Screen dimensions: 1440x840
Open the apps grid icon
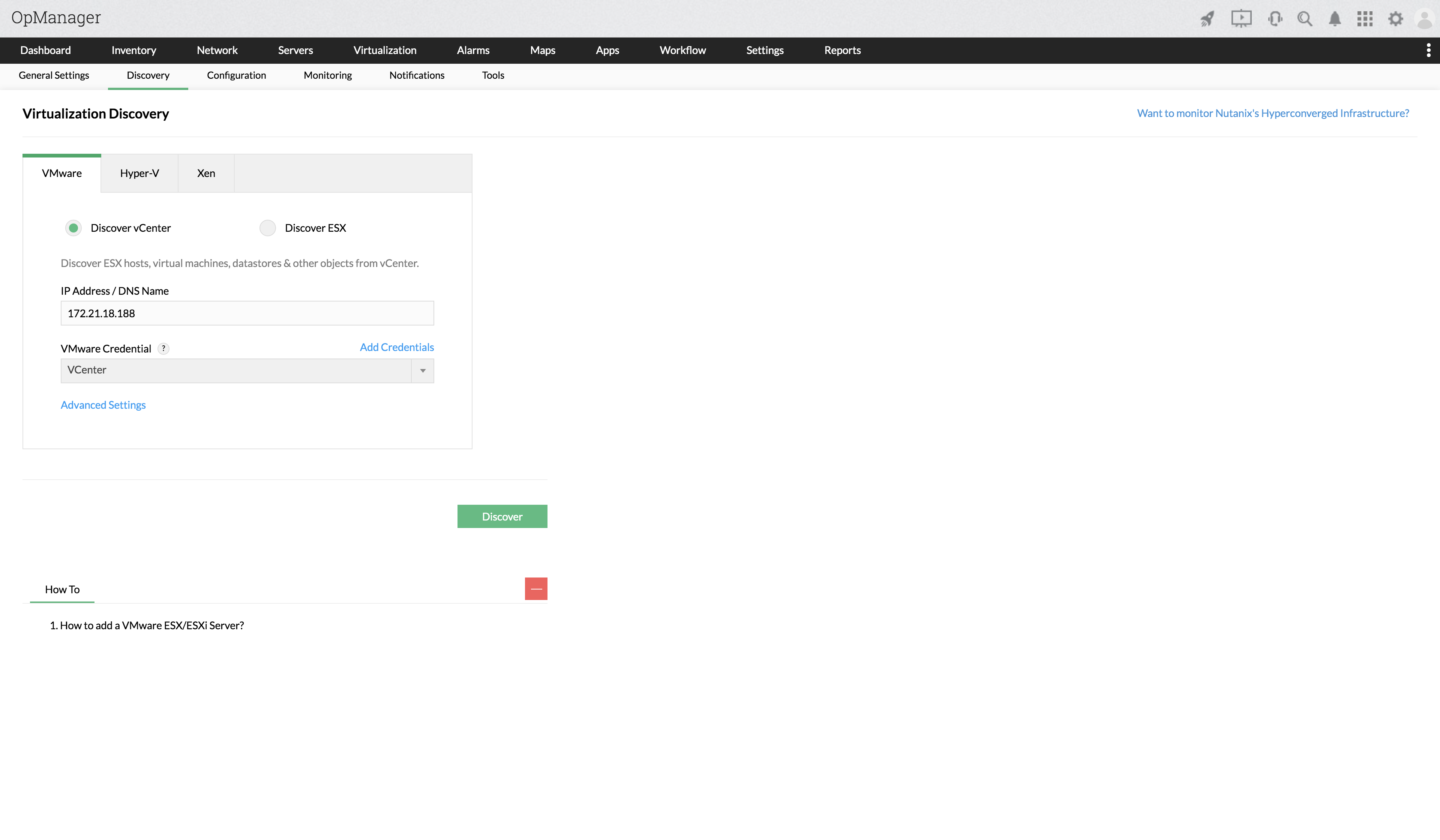pyautogui.click(x=1365, y=19)
